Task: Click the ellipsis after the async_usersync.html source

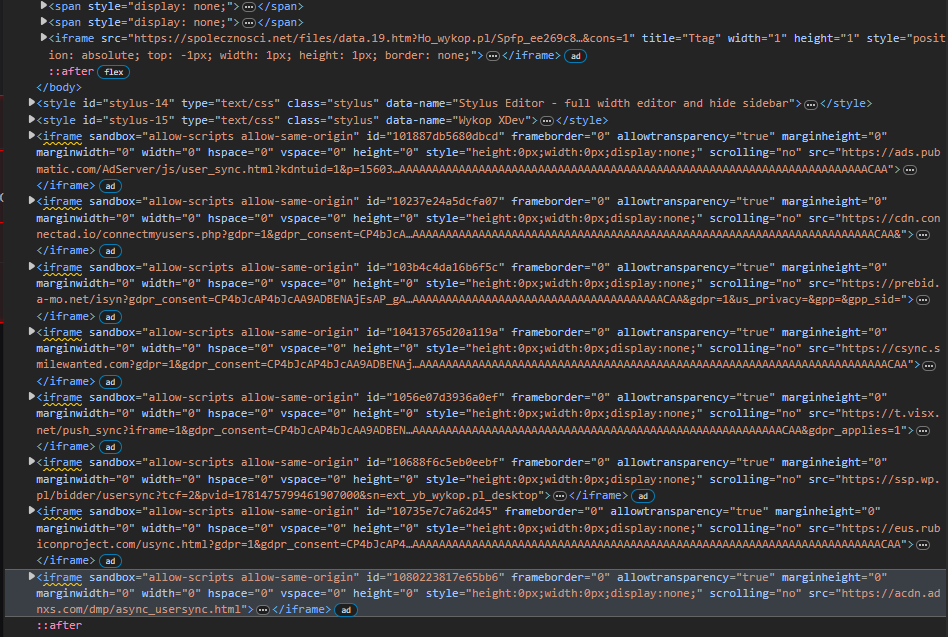Action: pos(262,610)
